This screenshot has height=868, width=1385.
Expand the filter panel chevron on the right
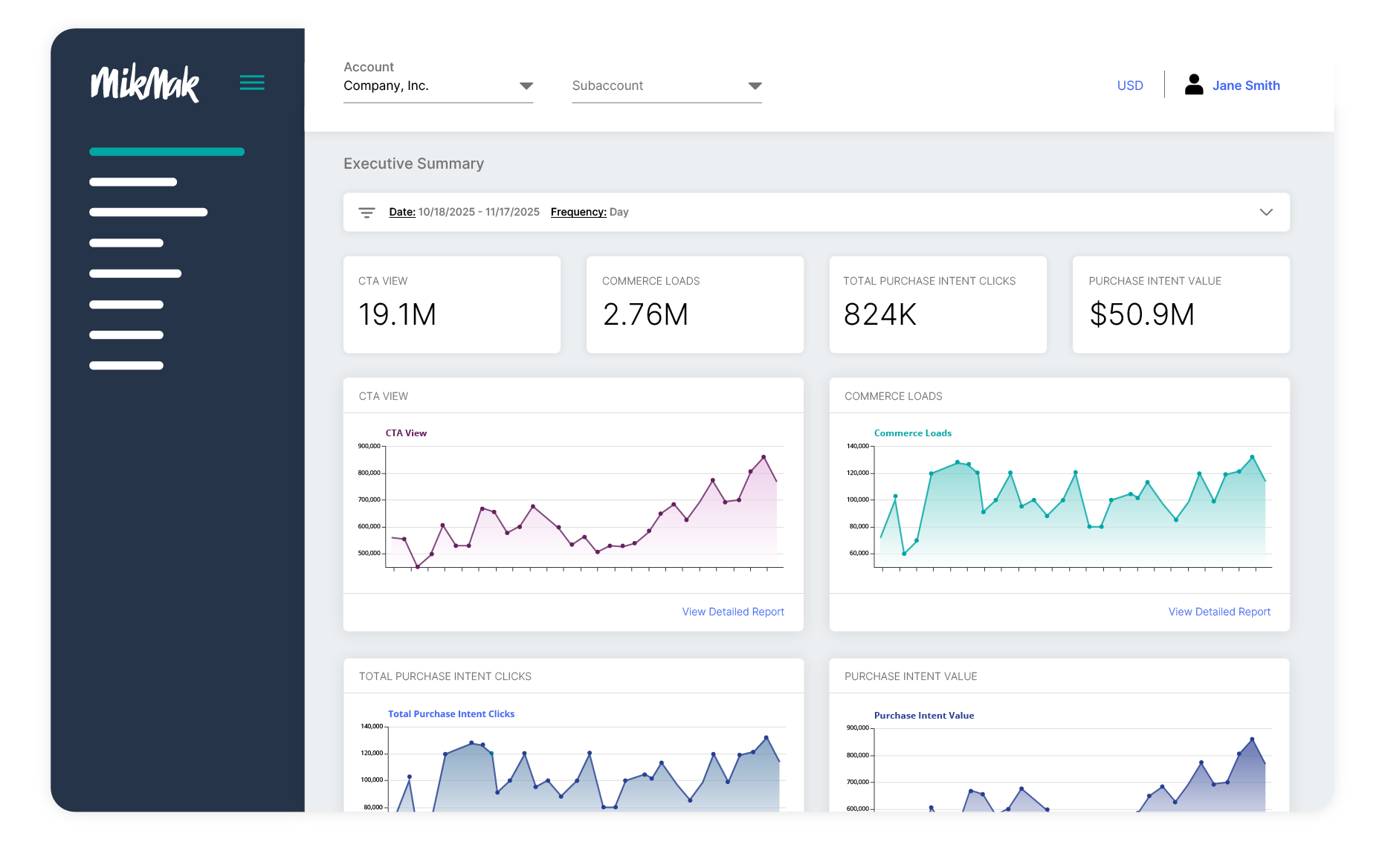1266,212
